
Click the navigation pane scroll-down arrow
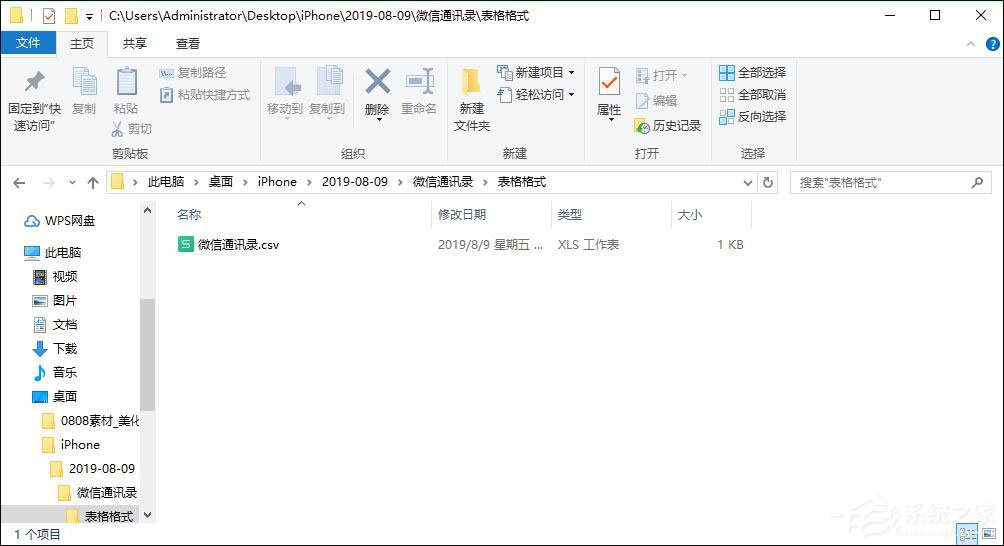(147, 515)
